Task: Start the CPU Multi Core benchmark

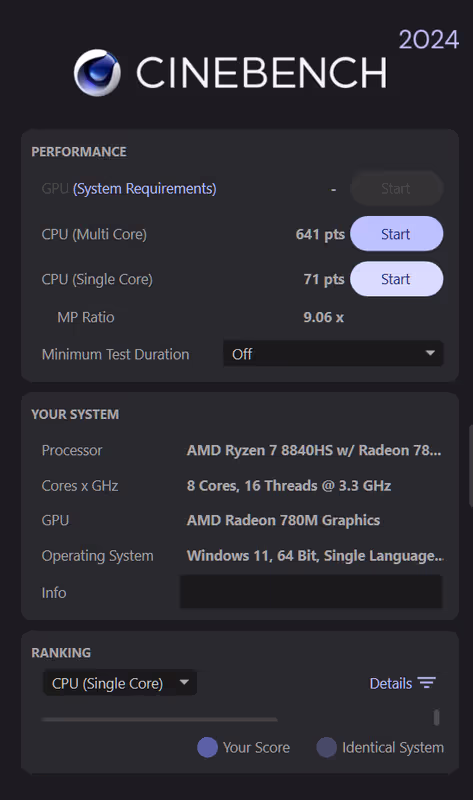Action: [396, 234]
